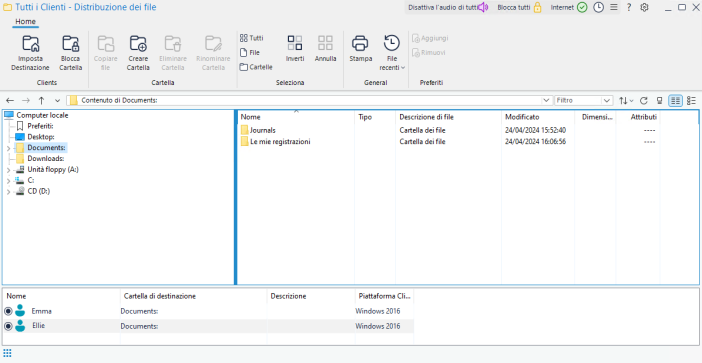The image size is (702, 363).
Task: Lock all clients with Blocca tutti
Action: 519,8
